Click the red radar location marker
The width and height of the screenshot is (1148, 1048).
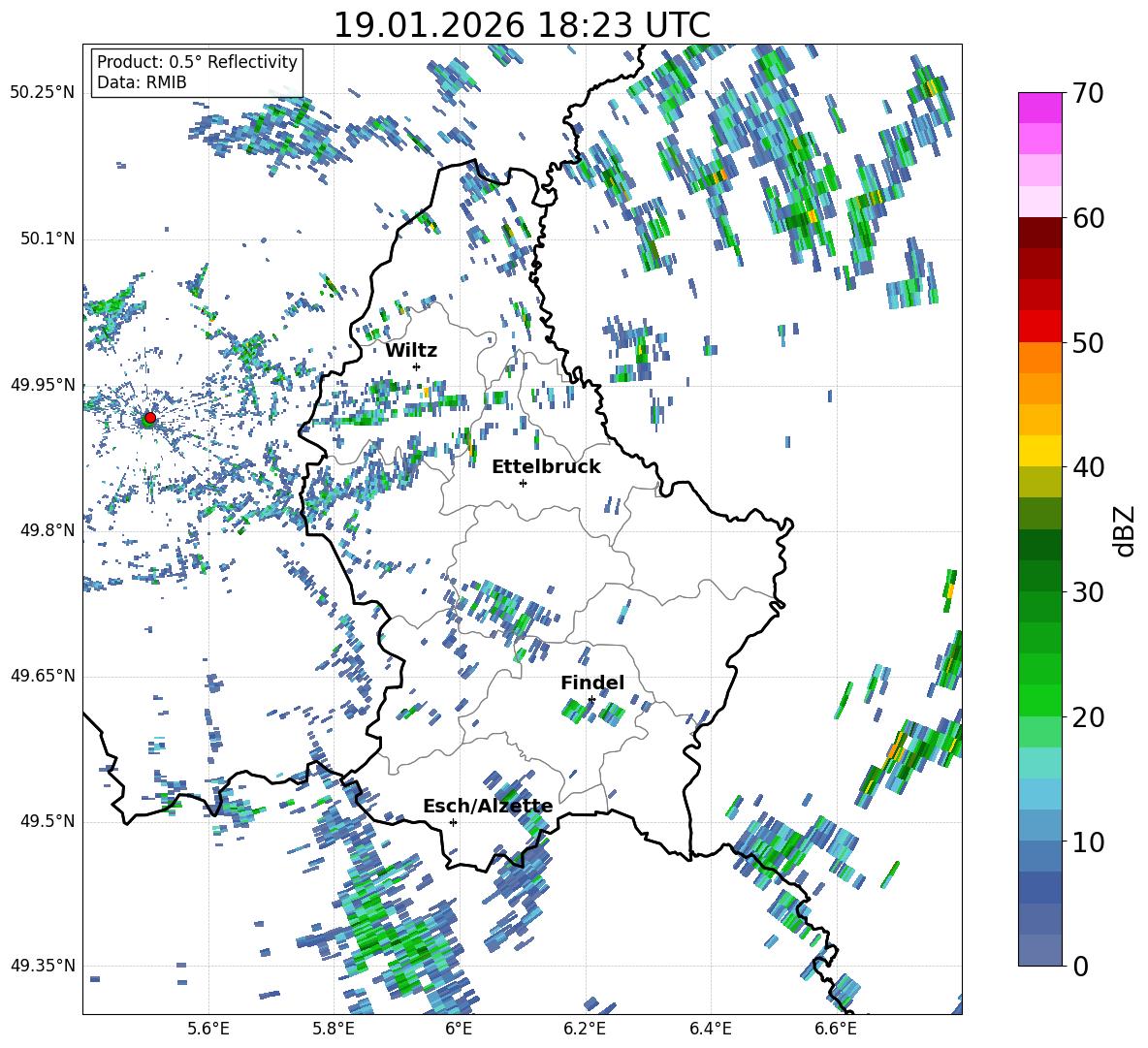pyautogui.click(x=150, y=418)
